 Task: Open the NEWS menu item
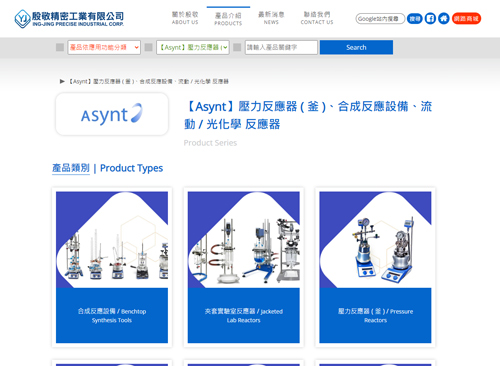pos(271,18)
